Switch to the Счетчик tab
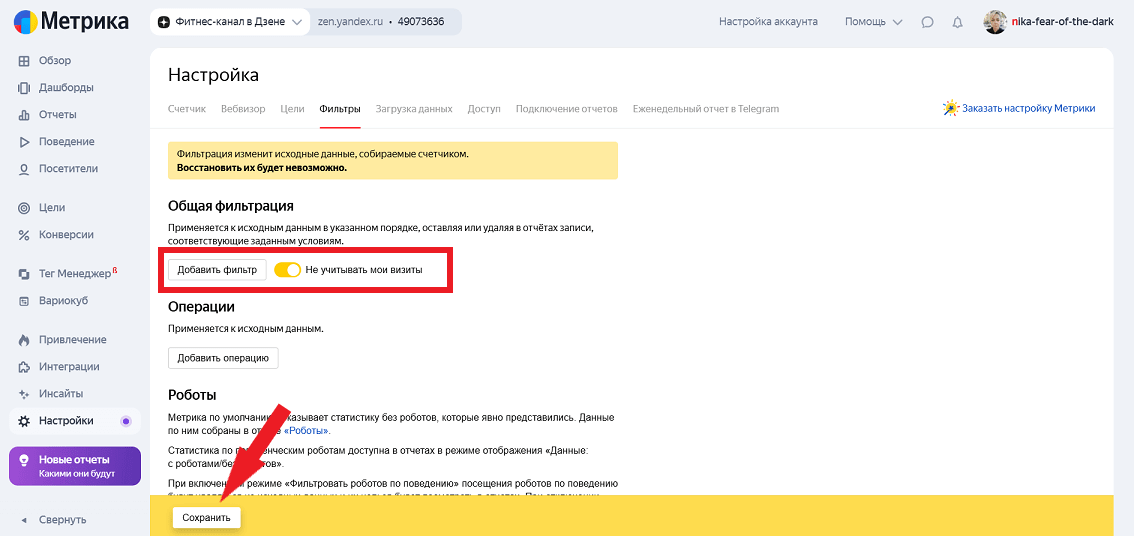Screen dimensions: 1134x536 click(x=187, y=109)
